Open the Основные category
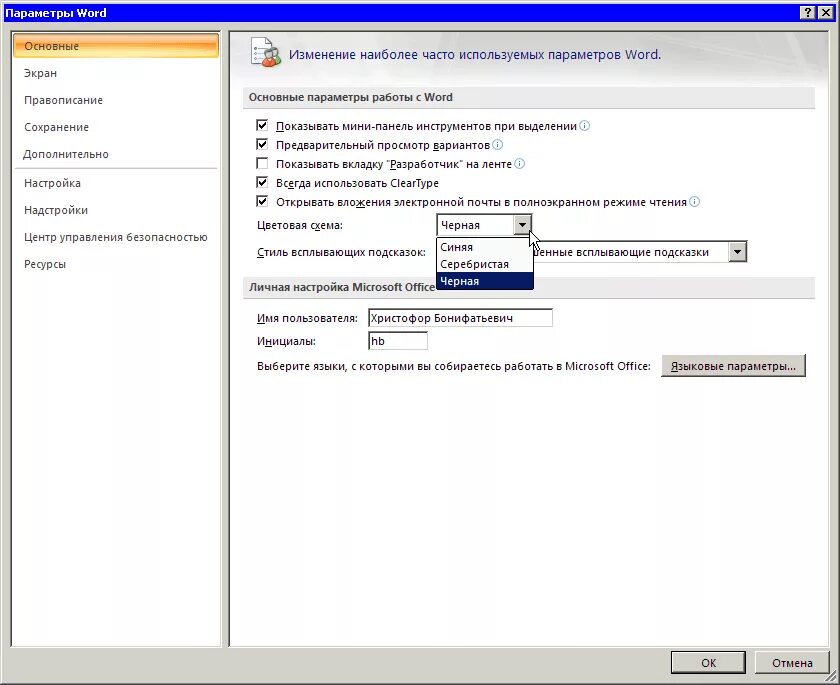The image size is (840, 685). click(x=116, y=46)
